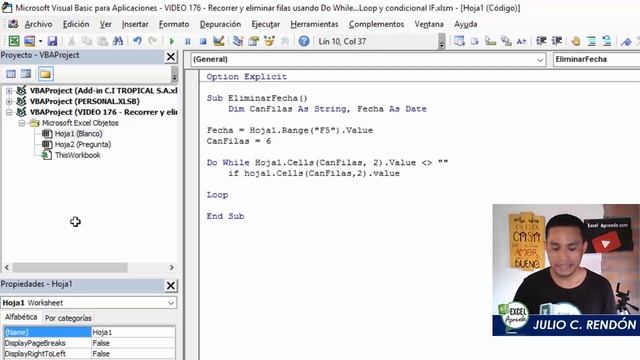Click the View Microsoft Excel icon
Screen dimensions: 640x360
[14, 41]
